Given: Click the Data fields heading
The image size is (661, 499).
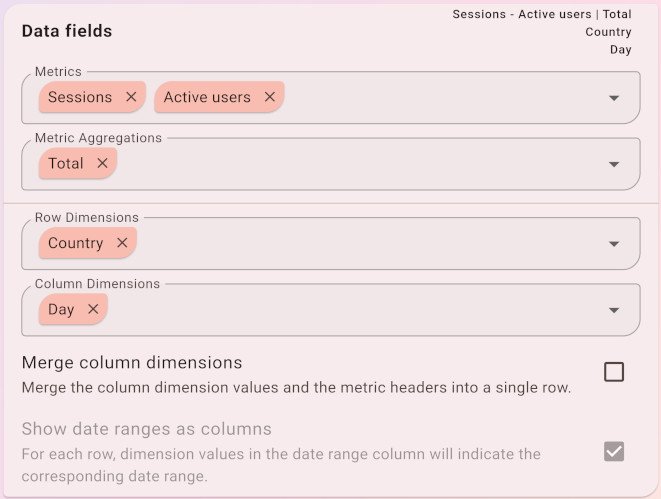Looking at the screenshot, I should pyautogui.click(x=67, y=31).
